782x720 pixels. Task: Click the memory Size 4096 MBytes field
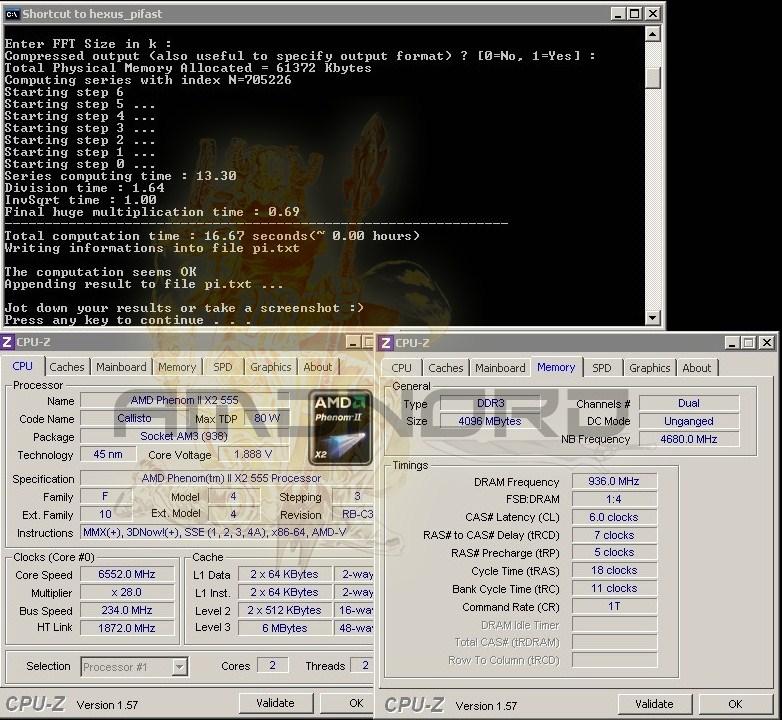(490, 421)
